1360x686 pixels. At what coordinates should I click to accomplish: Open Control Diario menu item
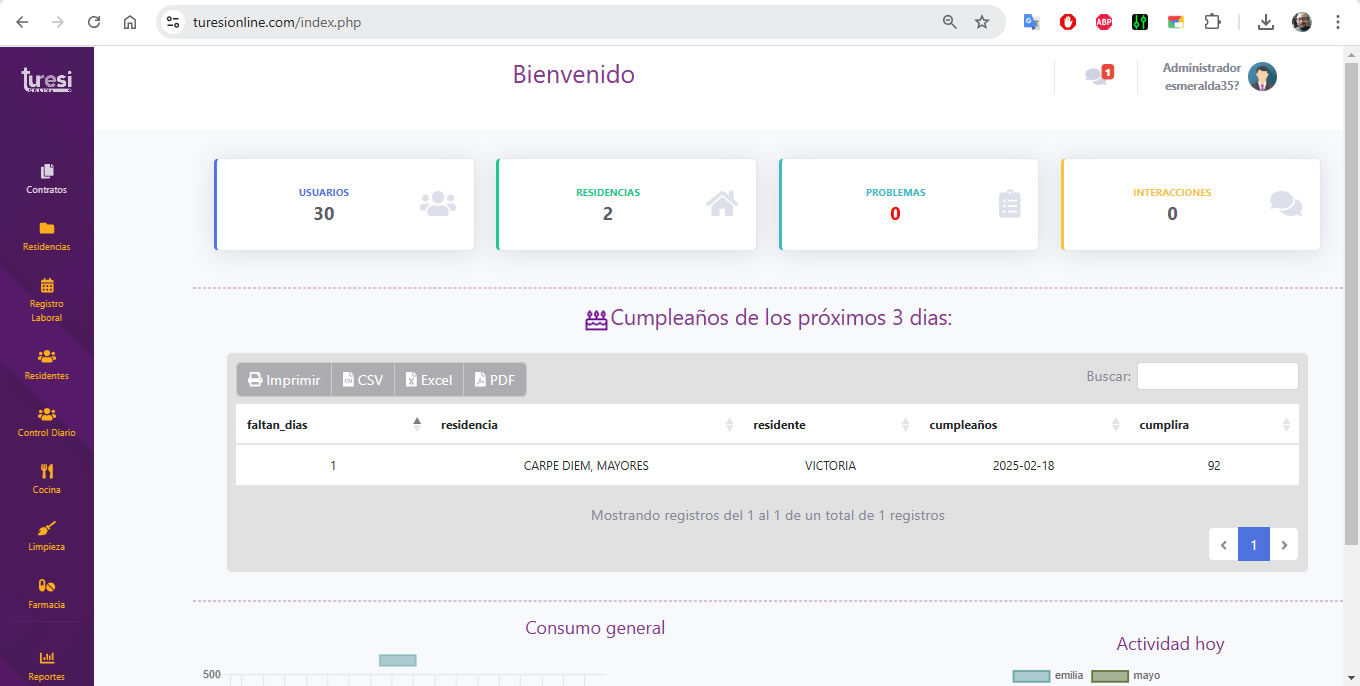coord(47,422)
